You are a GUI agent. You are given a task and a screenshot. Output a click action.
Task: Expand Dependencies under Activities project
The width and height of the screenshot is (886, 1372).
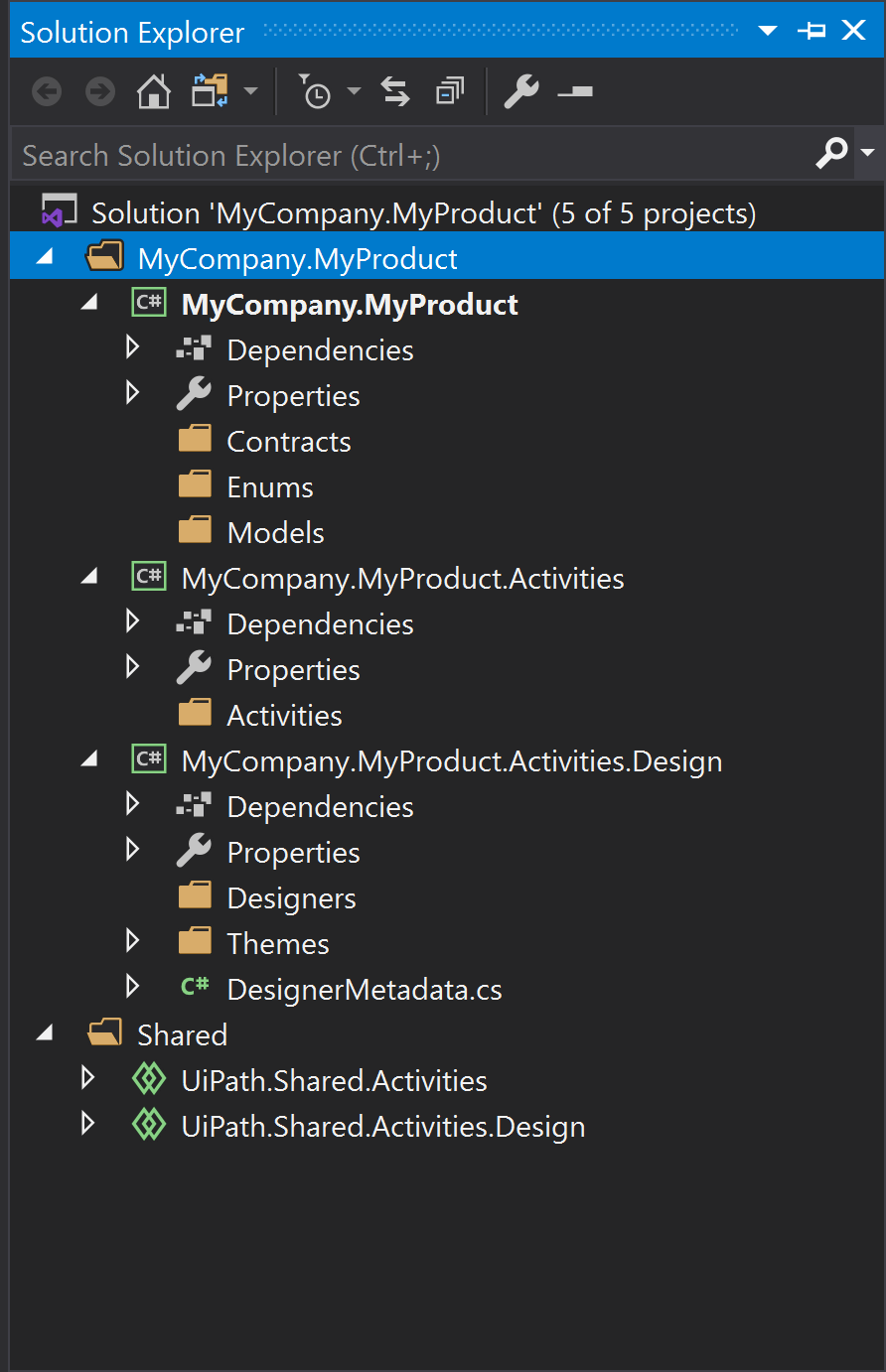133,621
